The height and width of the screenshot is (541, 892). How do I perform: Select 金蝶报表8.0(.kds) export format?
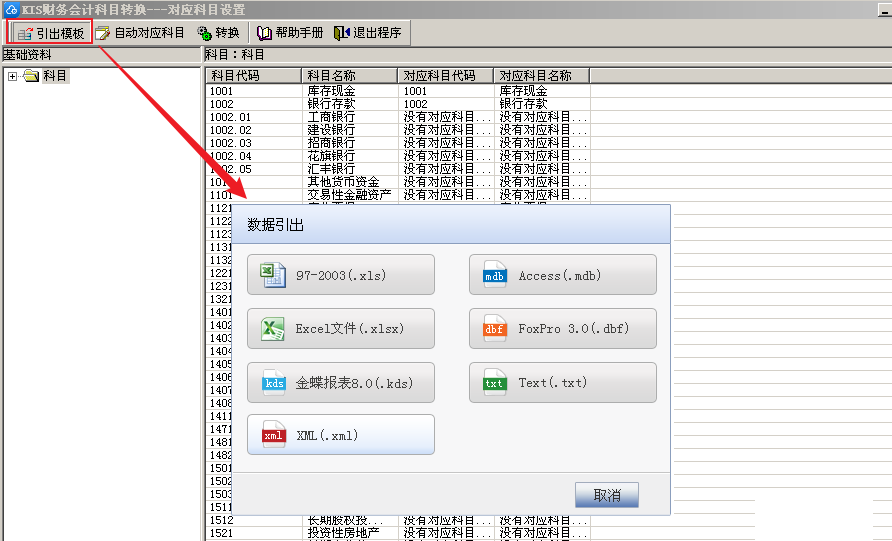click(340, 382)
